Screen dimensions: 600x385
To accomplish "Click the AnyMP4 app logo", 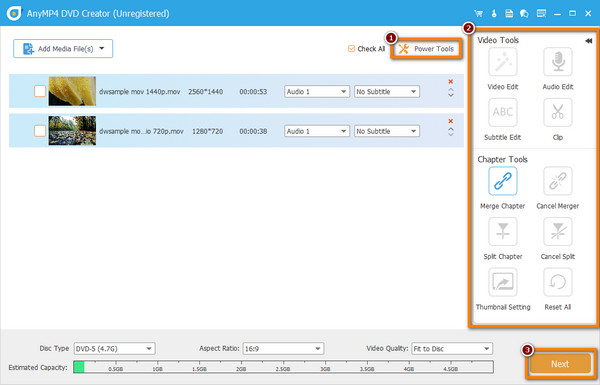I will (14, 13).
